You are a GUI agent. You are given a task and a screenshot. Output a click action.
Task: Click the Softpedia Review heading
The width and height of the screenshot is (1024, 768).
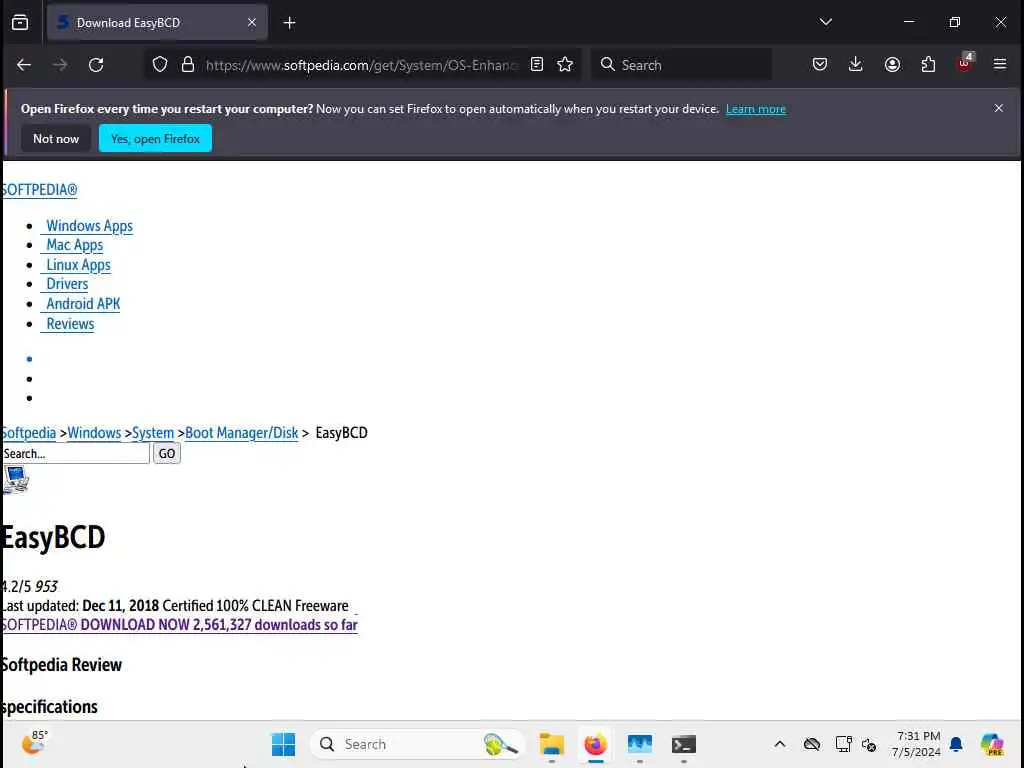(x=61, y=665)
